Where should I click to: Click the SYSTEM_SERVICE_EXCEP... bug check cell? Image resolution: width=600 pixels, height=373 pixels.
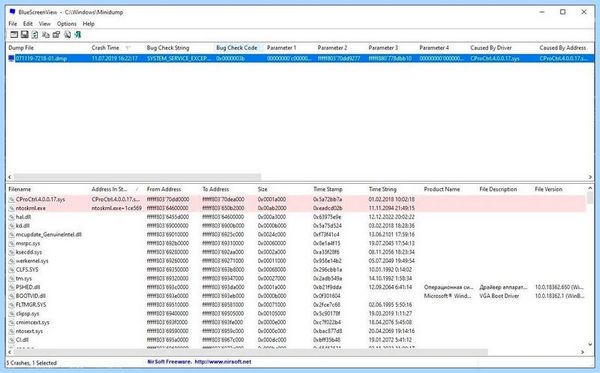[179, 59]
